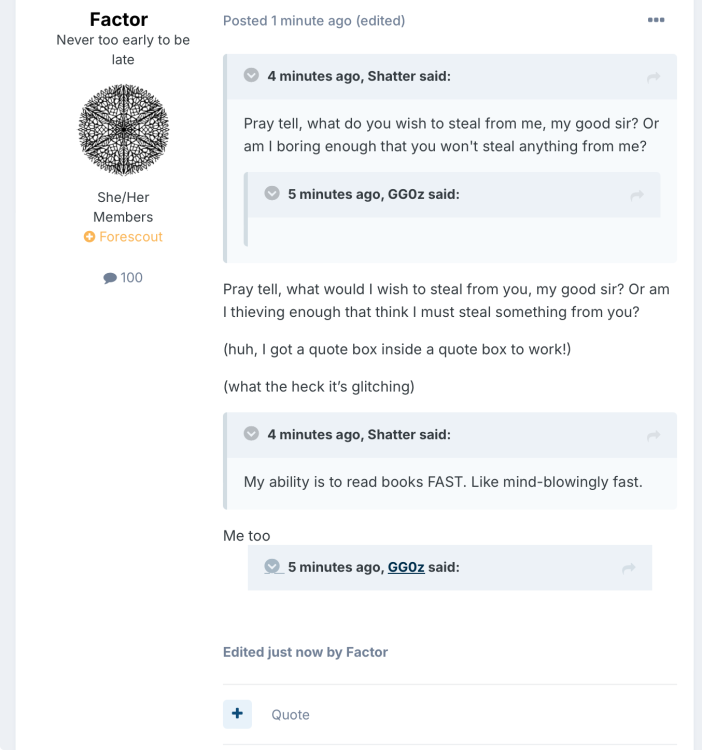Collapse the first Shatter quote box

coord(251,75)
